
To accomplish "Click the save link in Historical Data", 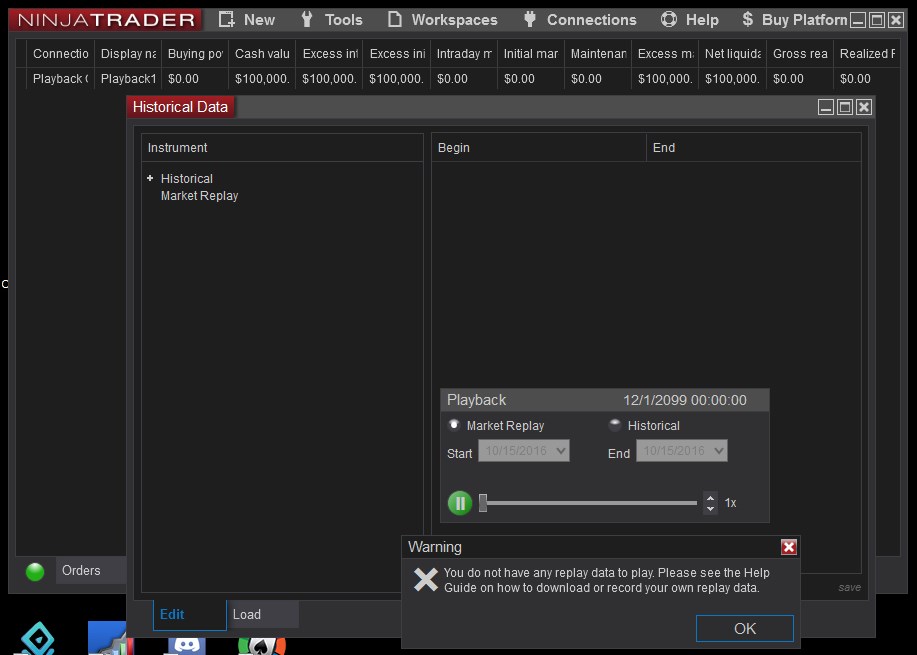I will pyautogui.click(x=849, y=587).
